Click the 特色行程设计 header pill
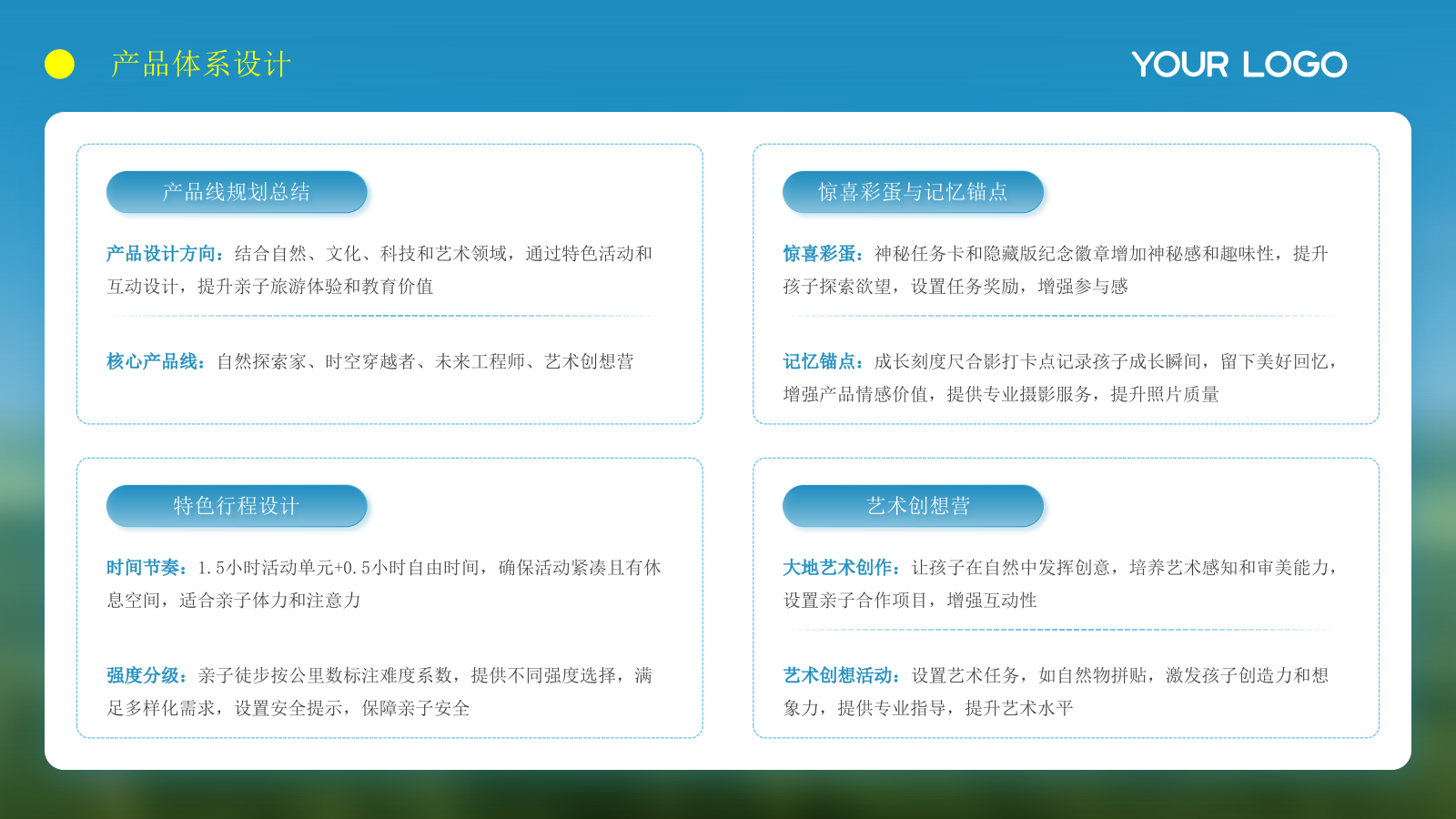Screen dimensions: 1456x819 point(237,506)
